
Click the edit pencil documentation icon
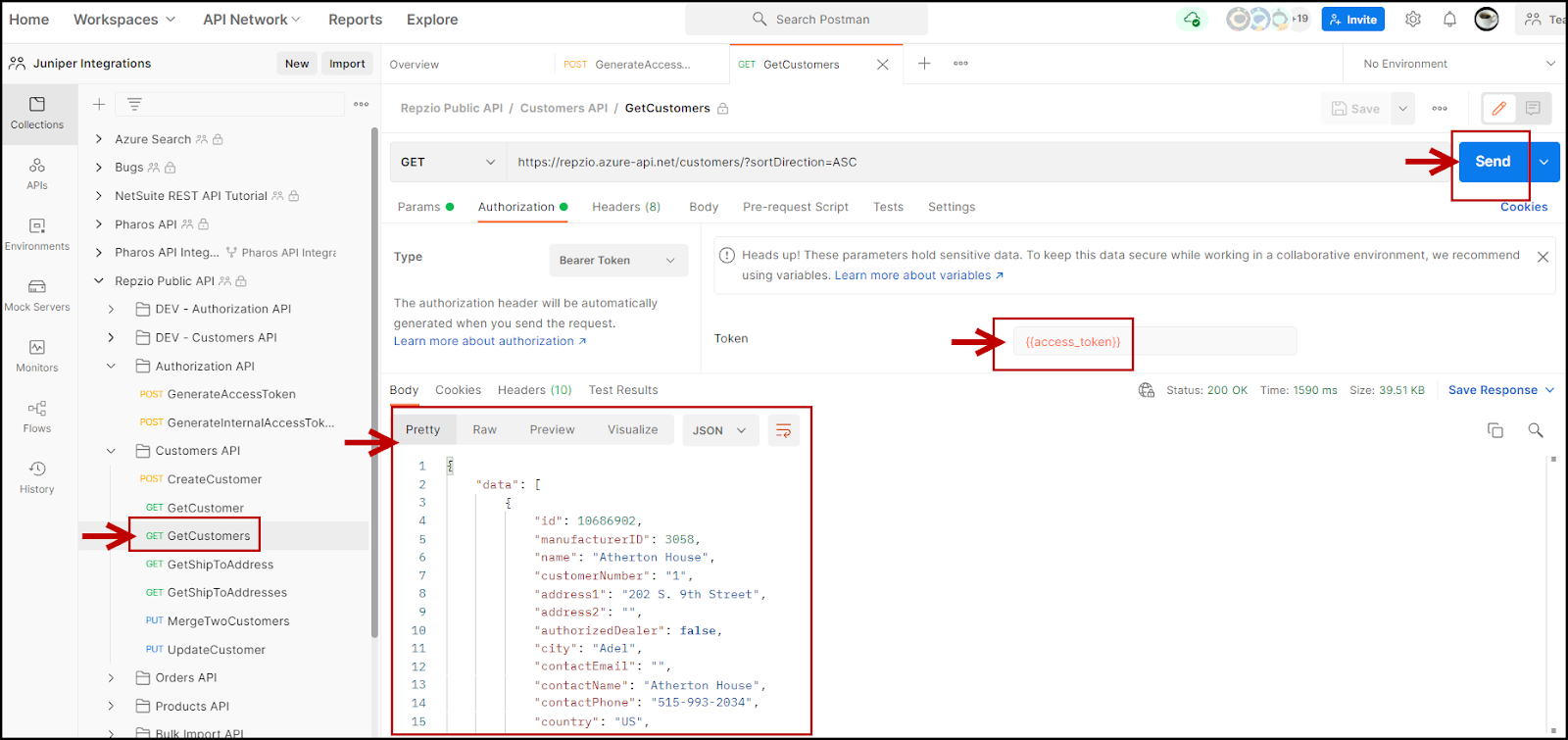click(x=1498, y=109)
